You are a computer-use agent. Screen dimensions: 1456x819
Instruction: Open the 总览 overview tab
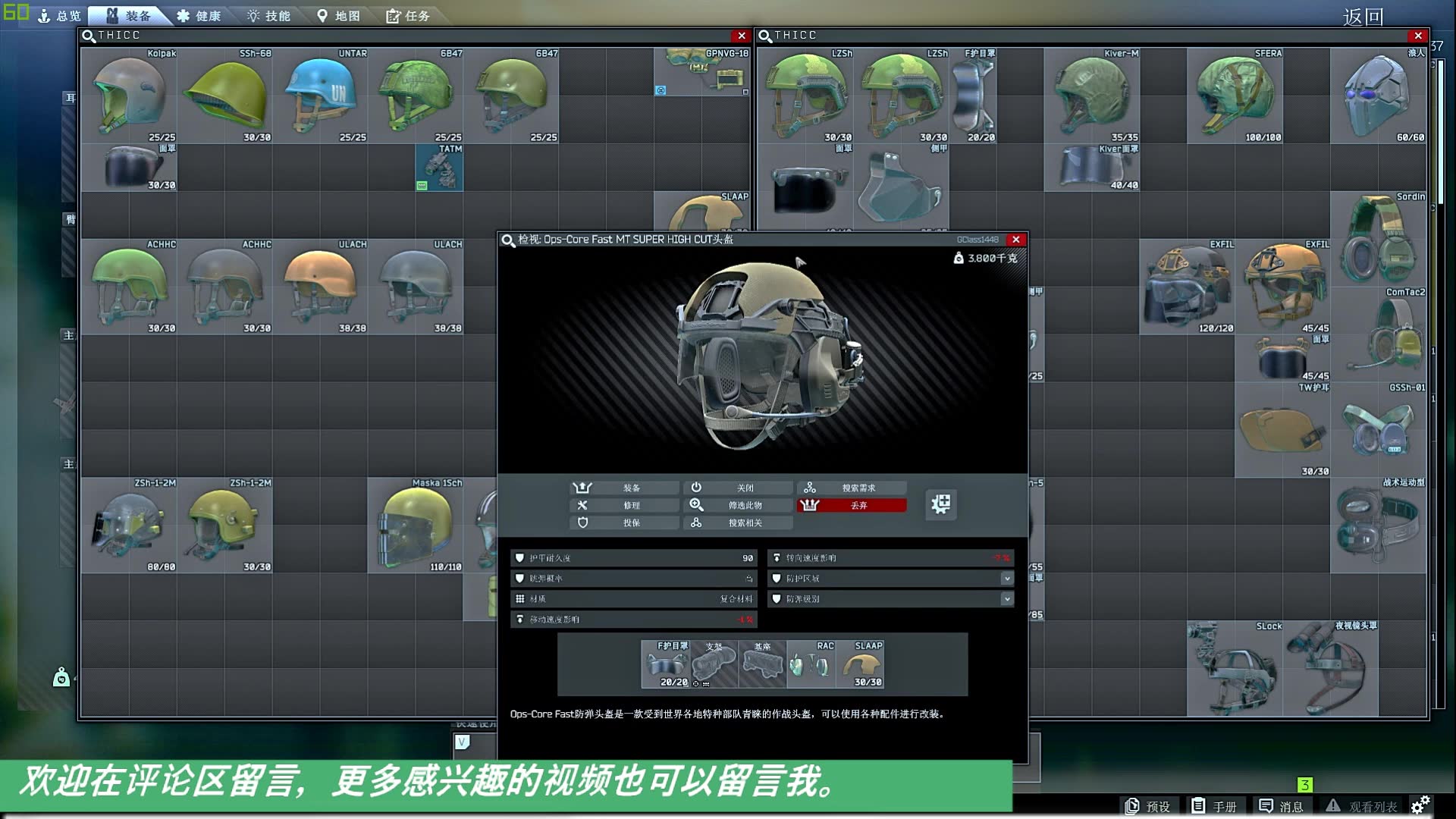[x=59, y=15]
